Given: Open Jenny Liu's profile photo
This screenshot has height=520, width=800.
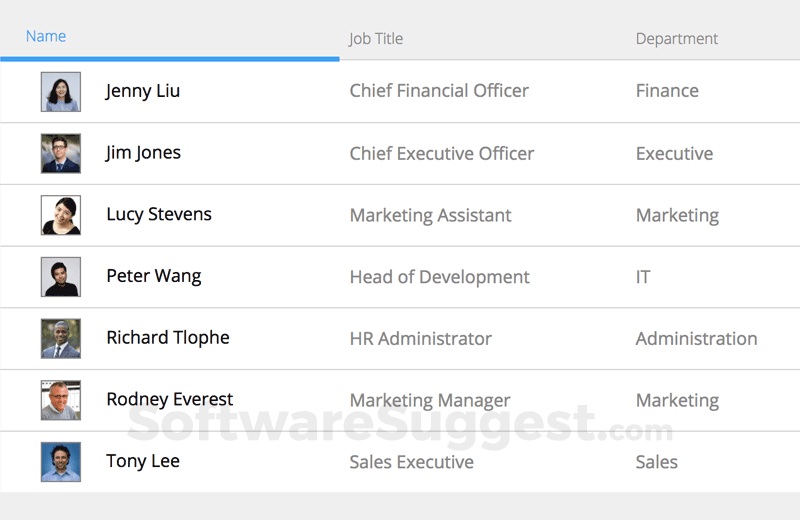Looking at the screenshot, I should pyautogui.click(x=61, y=92).
